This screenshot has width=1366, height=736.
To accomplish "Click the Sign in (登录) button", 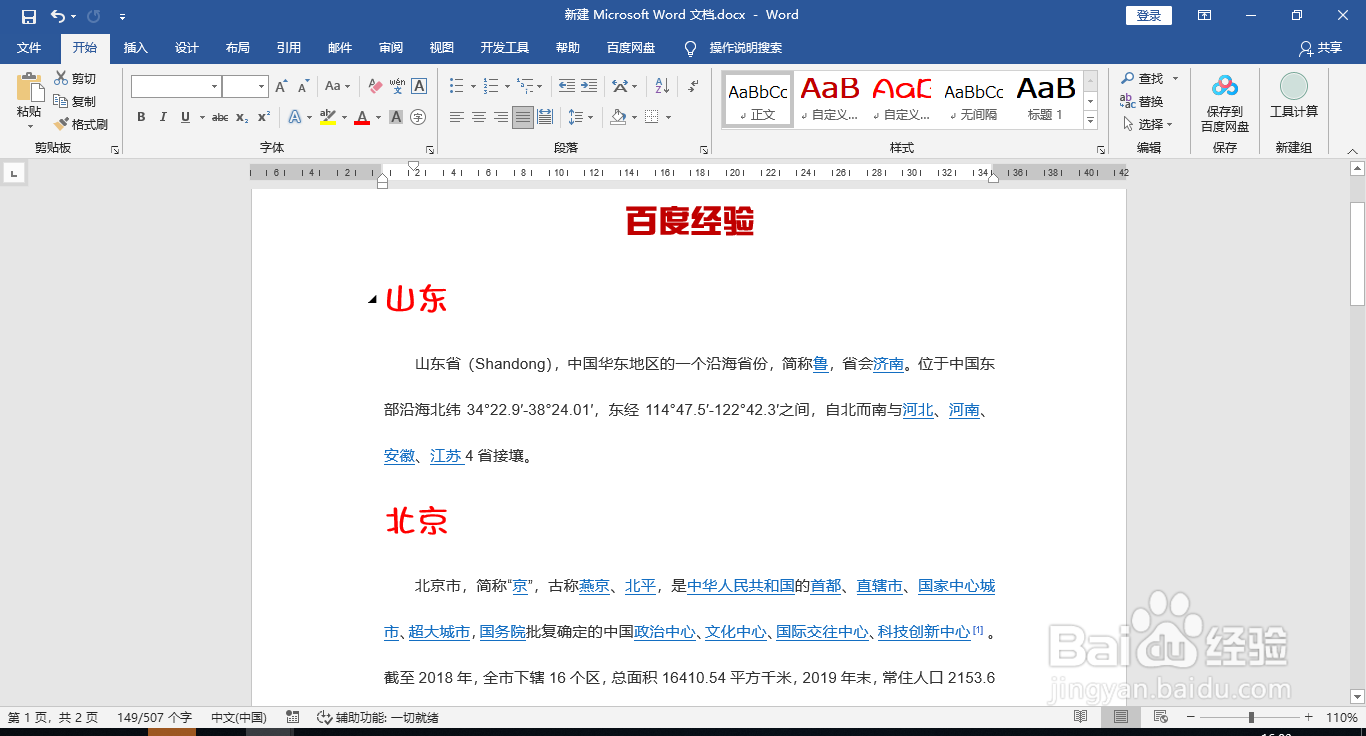I will point(1149,15).
